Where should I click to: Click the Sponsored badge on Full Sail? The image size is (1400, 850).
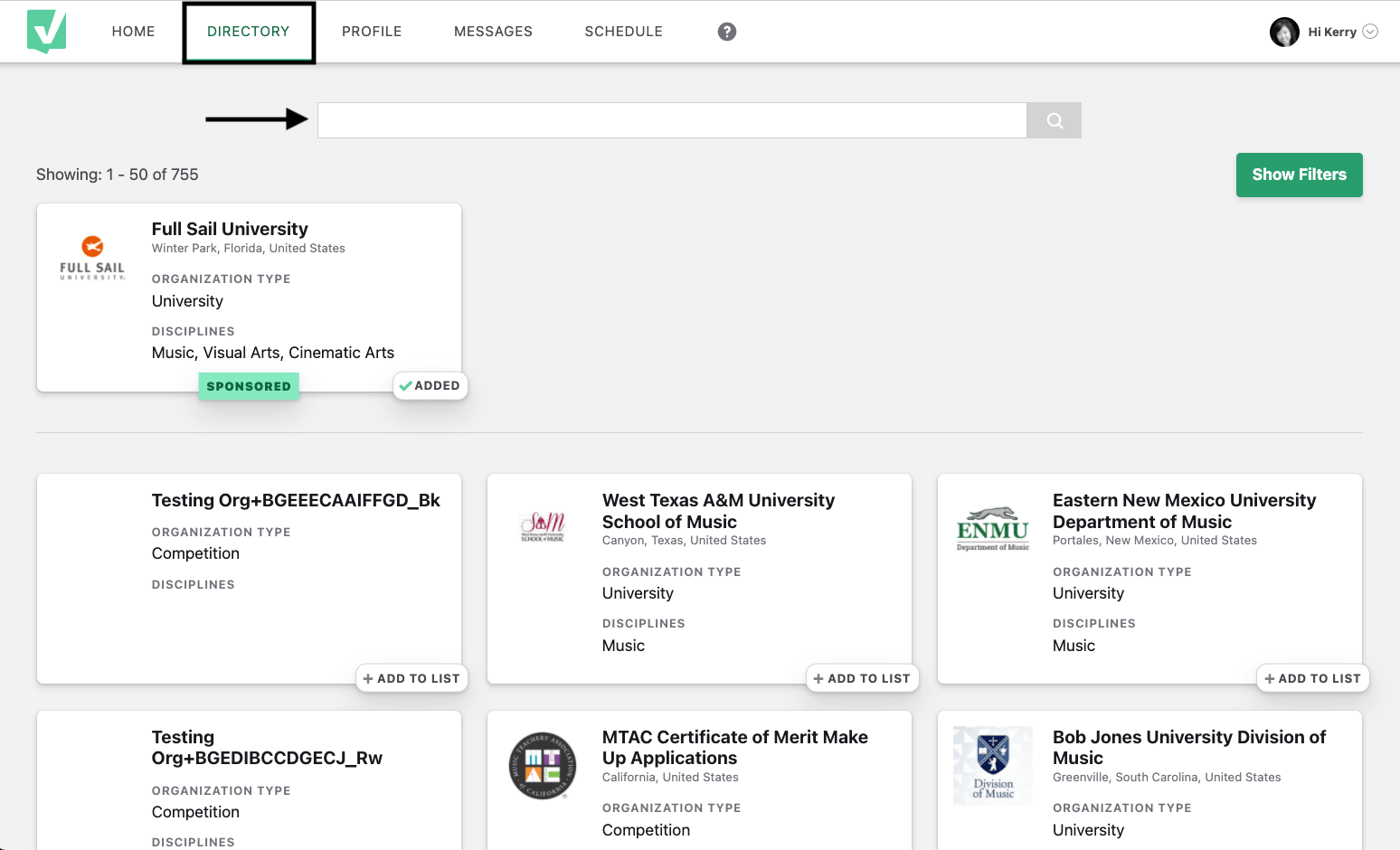(x=249, y=386)
